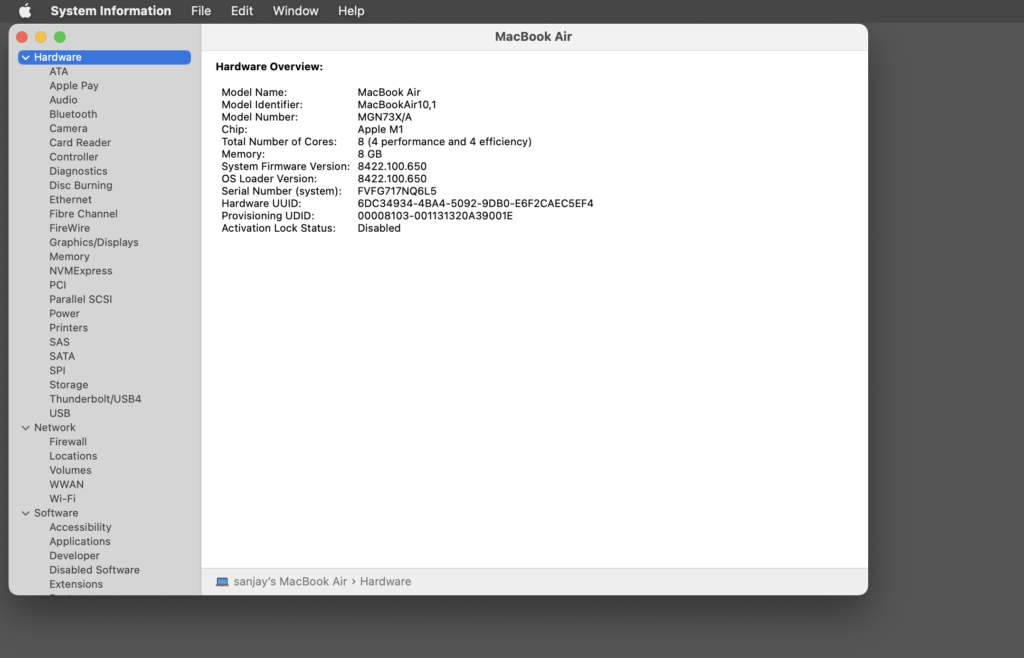Open the Apple menu
The width and height of the screenshot is (1024, 658).
[x=25, y=11]
